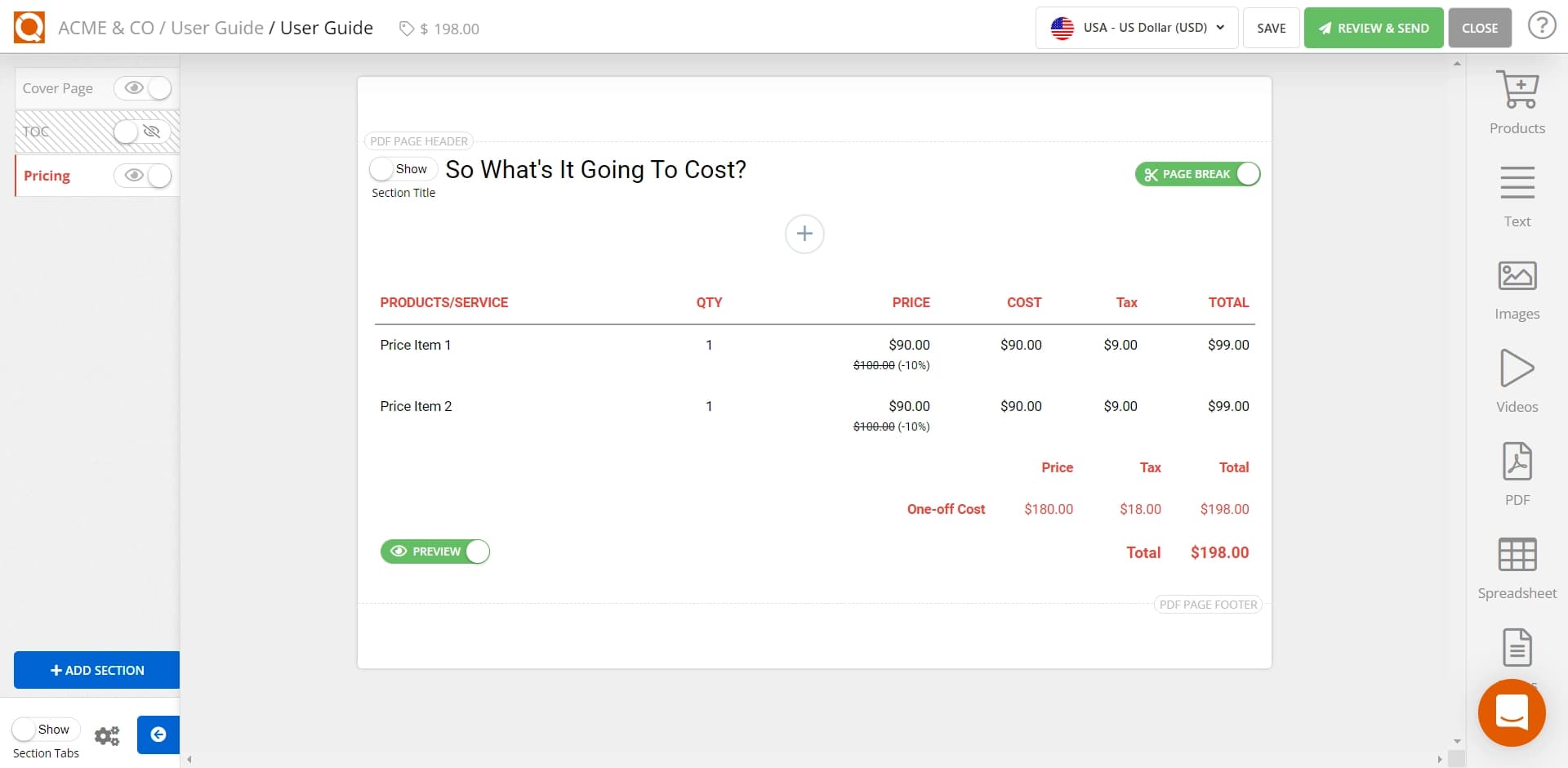Screen dimensions: 1568x768
Task: Open the section settings gear
Action: point(107,735)
